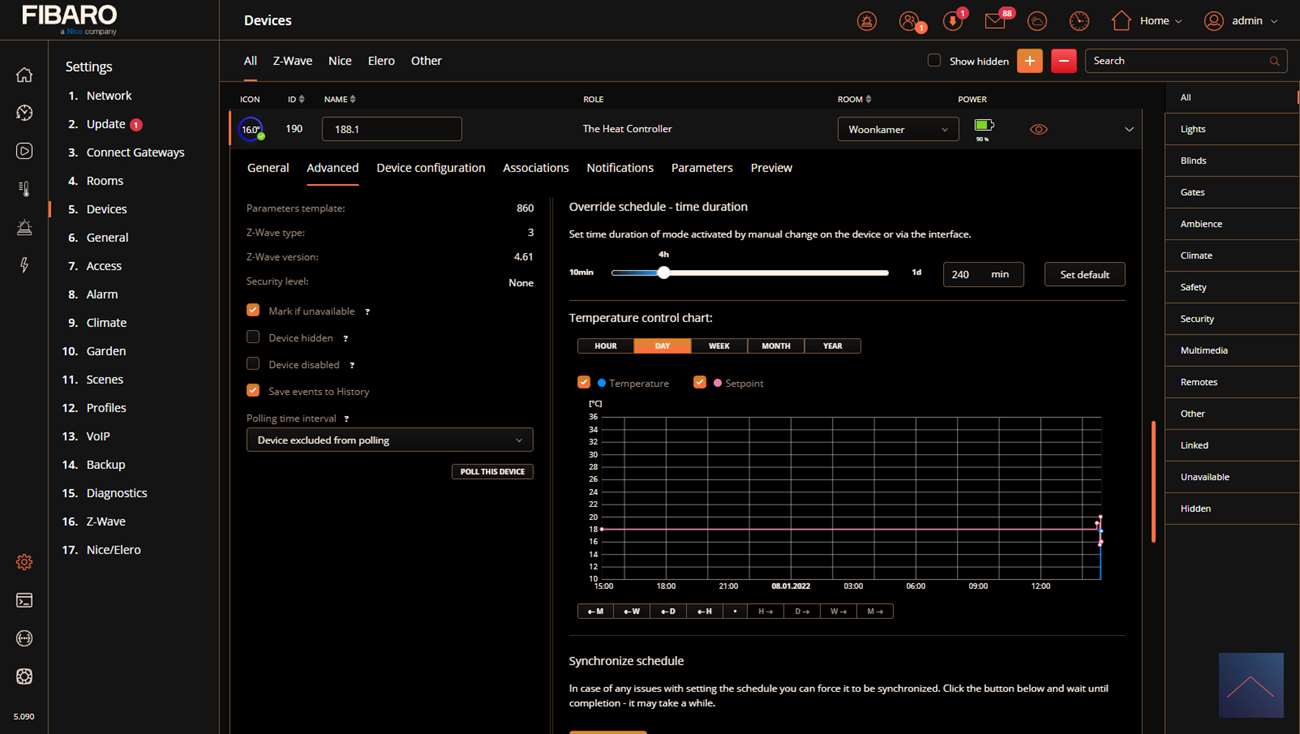Select the WEEK chart range tab

[719, 346]
